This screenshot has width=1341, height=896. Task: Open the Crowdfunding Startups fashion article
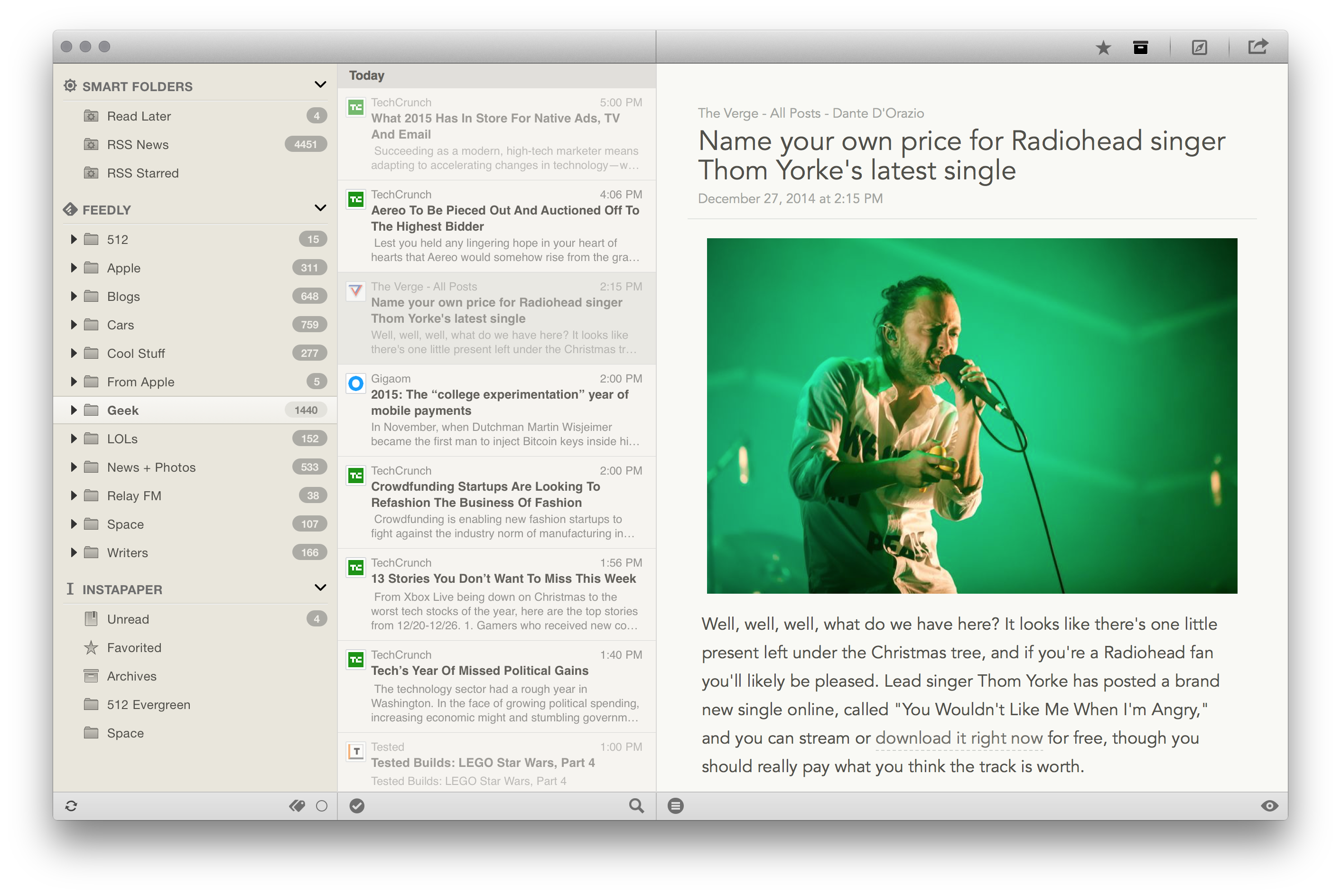click(496, 502)
